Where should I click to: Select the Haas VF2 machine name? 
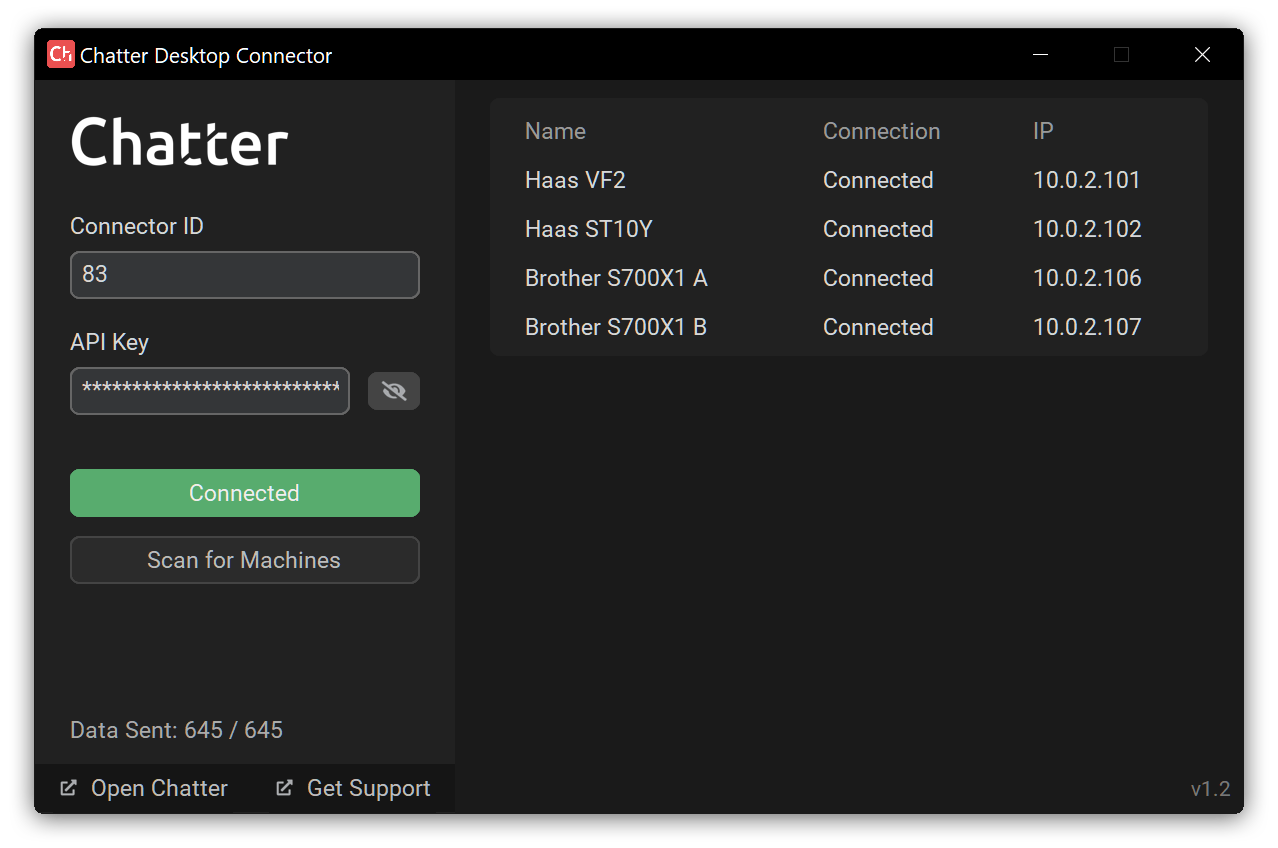point(575,180)
